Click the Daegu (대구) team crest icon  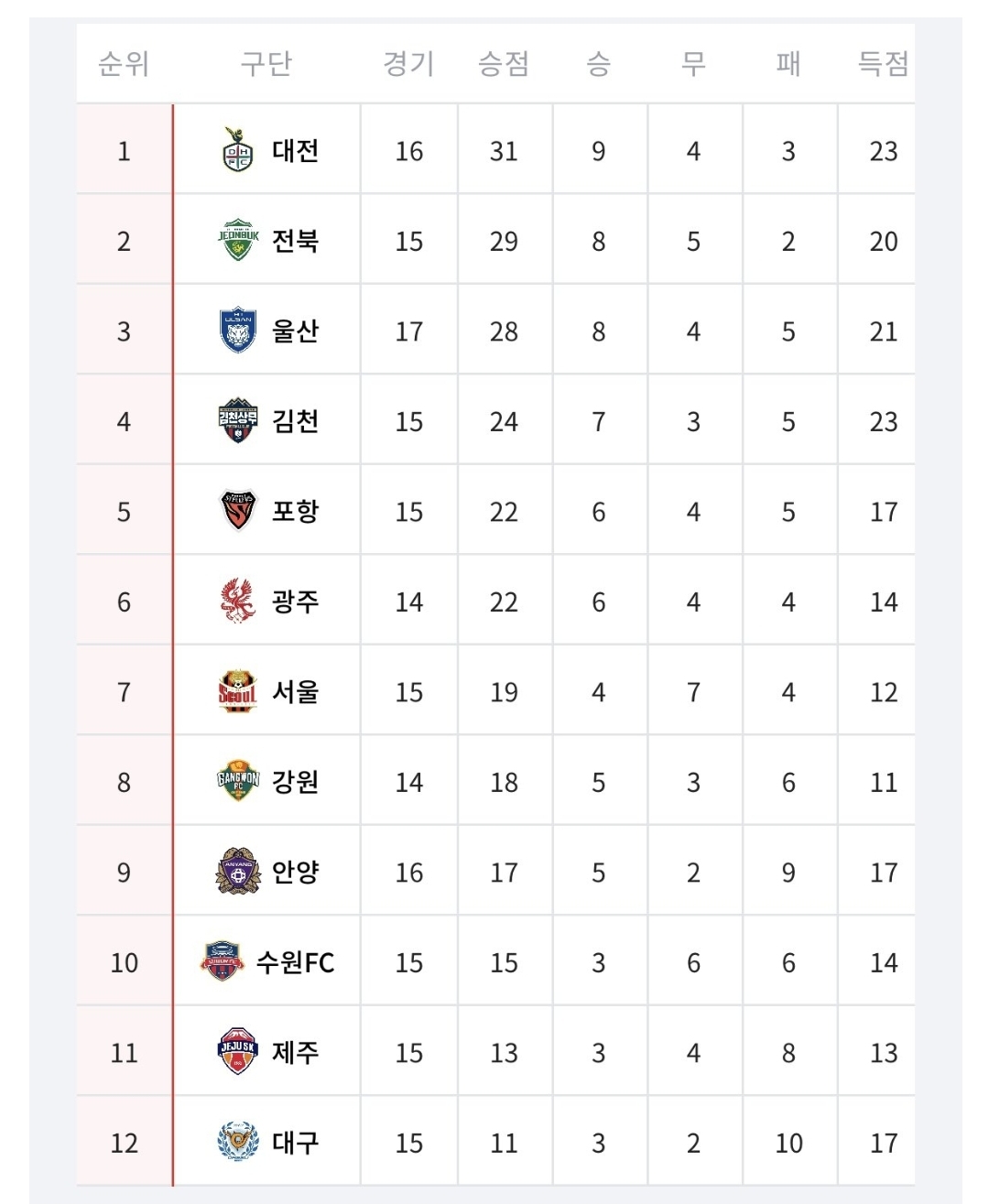(238, 1142)
